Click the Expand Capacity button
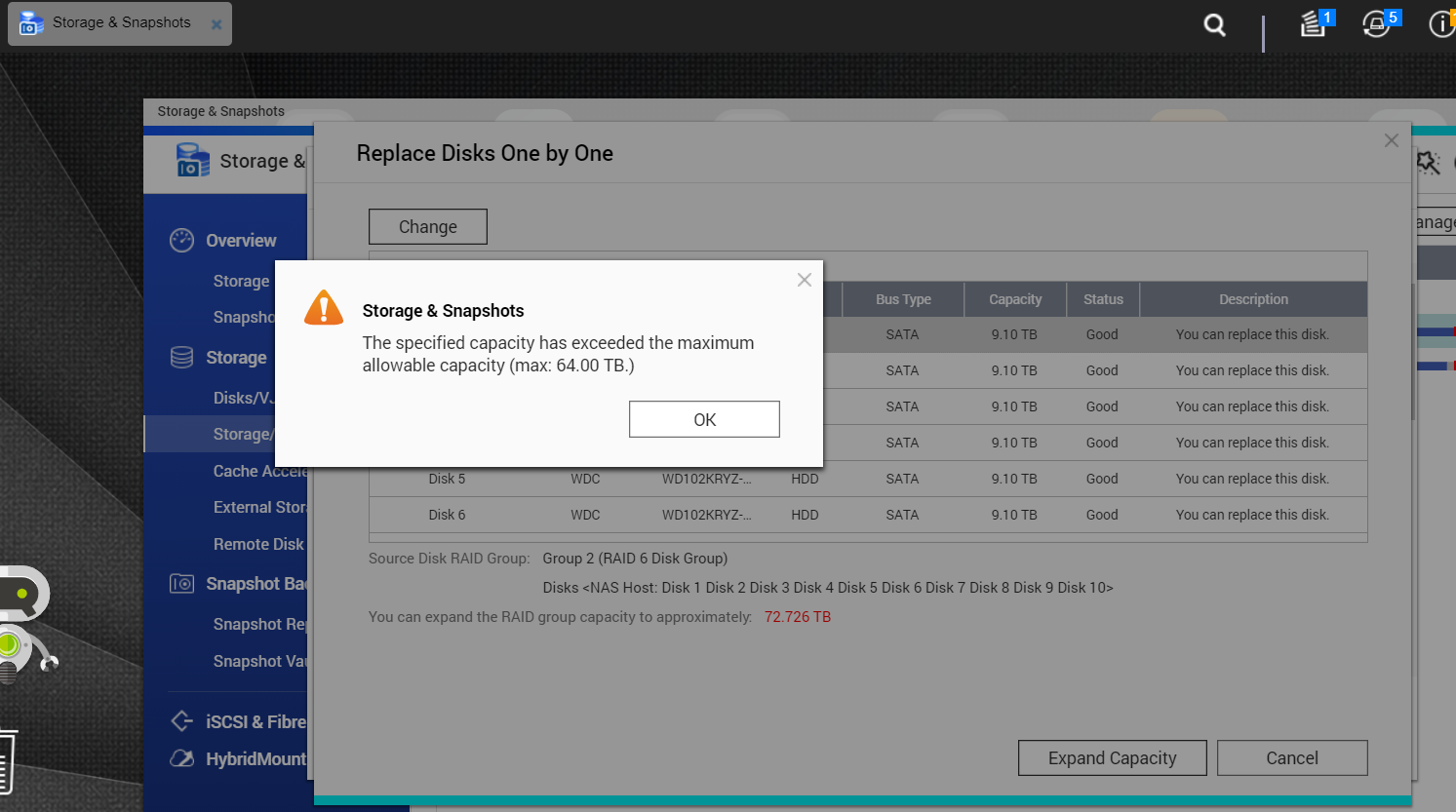 pos(1112,758)
